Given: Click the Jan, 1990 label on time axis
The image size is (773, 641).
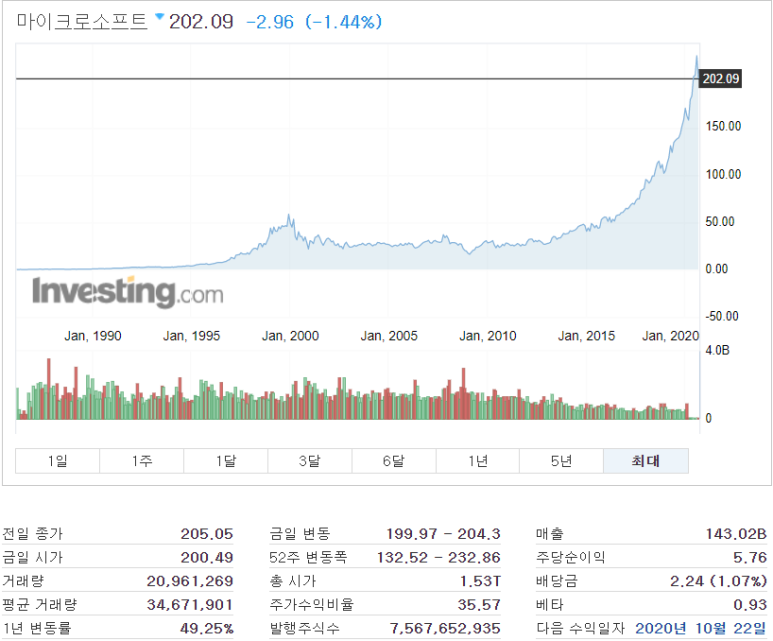Looking at the screenshot, I should coord(93,336).
